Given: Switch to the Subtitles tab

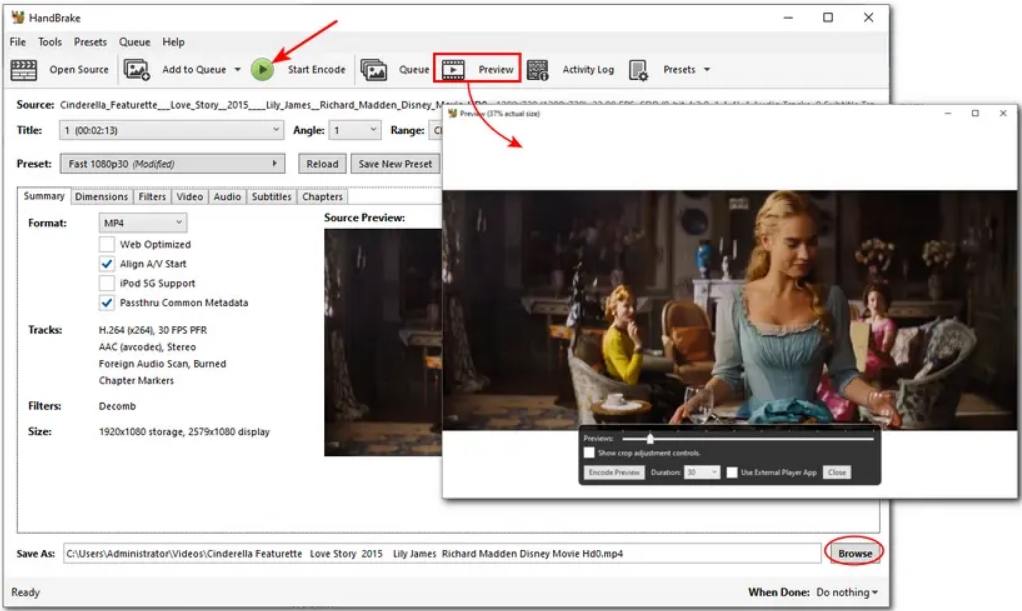Looking at the screenshot, I should [x=271, y=196].
